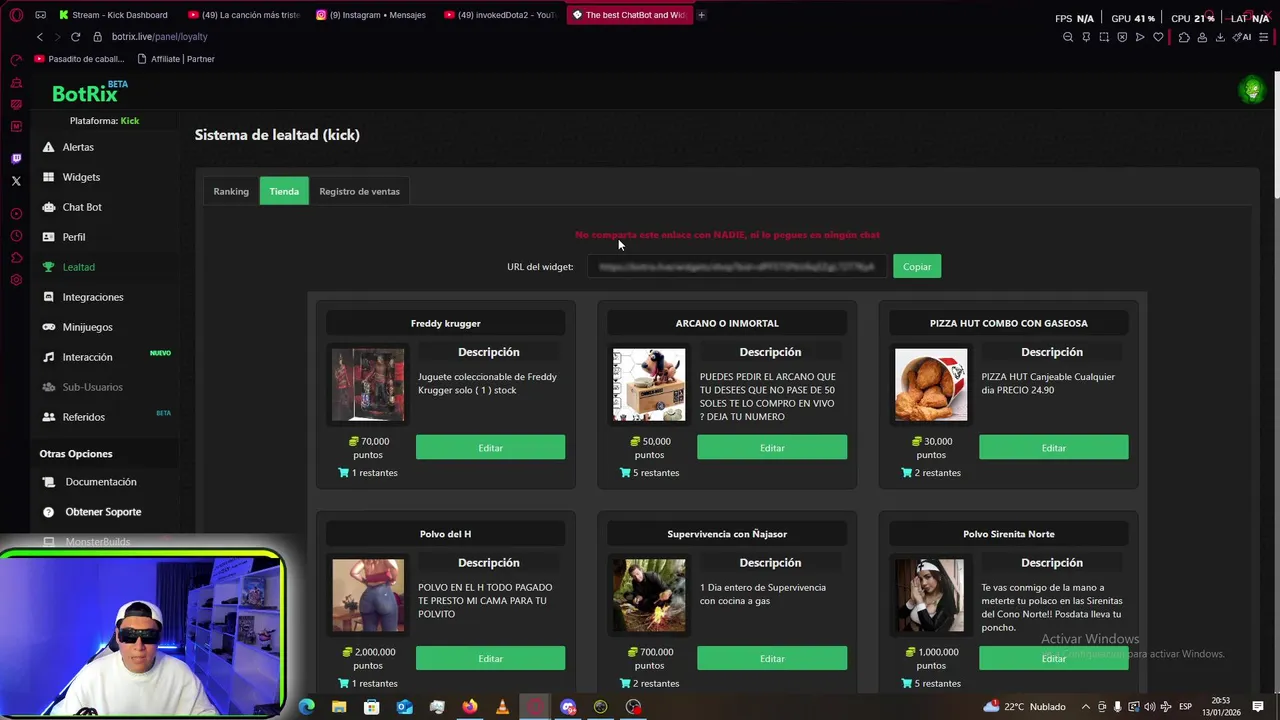
Task: Open the Twitch icon in browser sidebar
Action: 16,159
